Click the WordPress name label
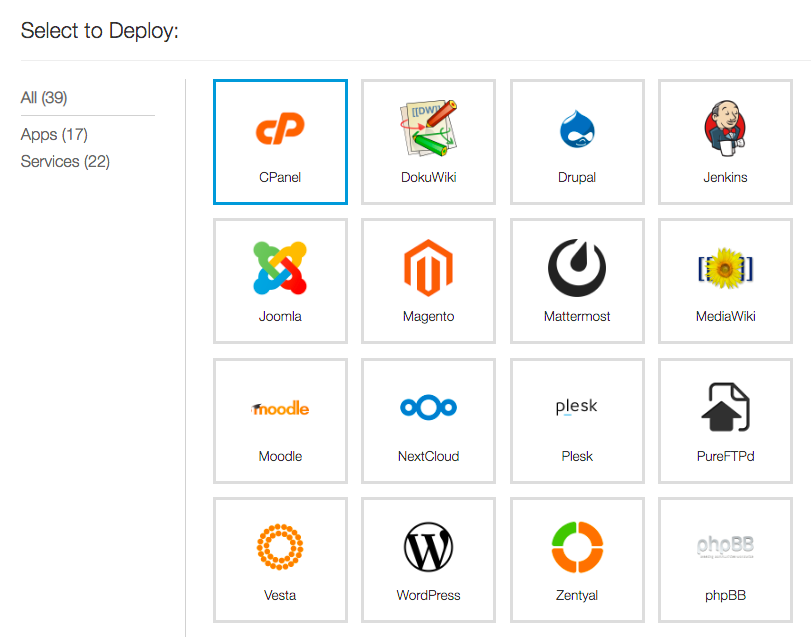This screenshot has height=637, width=811. (428, 595)
